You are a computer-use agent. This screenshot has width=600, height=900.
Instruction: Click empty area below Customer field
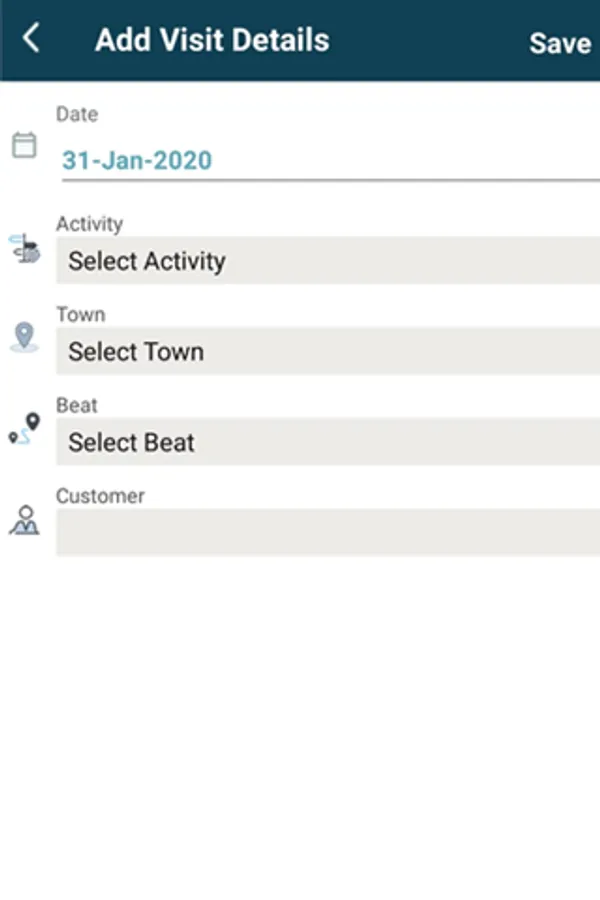(x=300, y=720)
